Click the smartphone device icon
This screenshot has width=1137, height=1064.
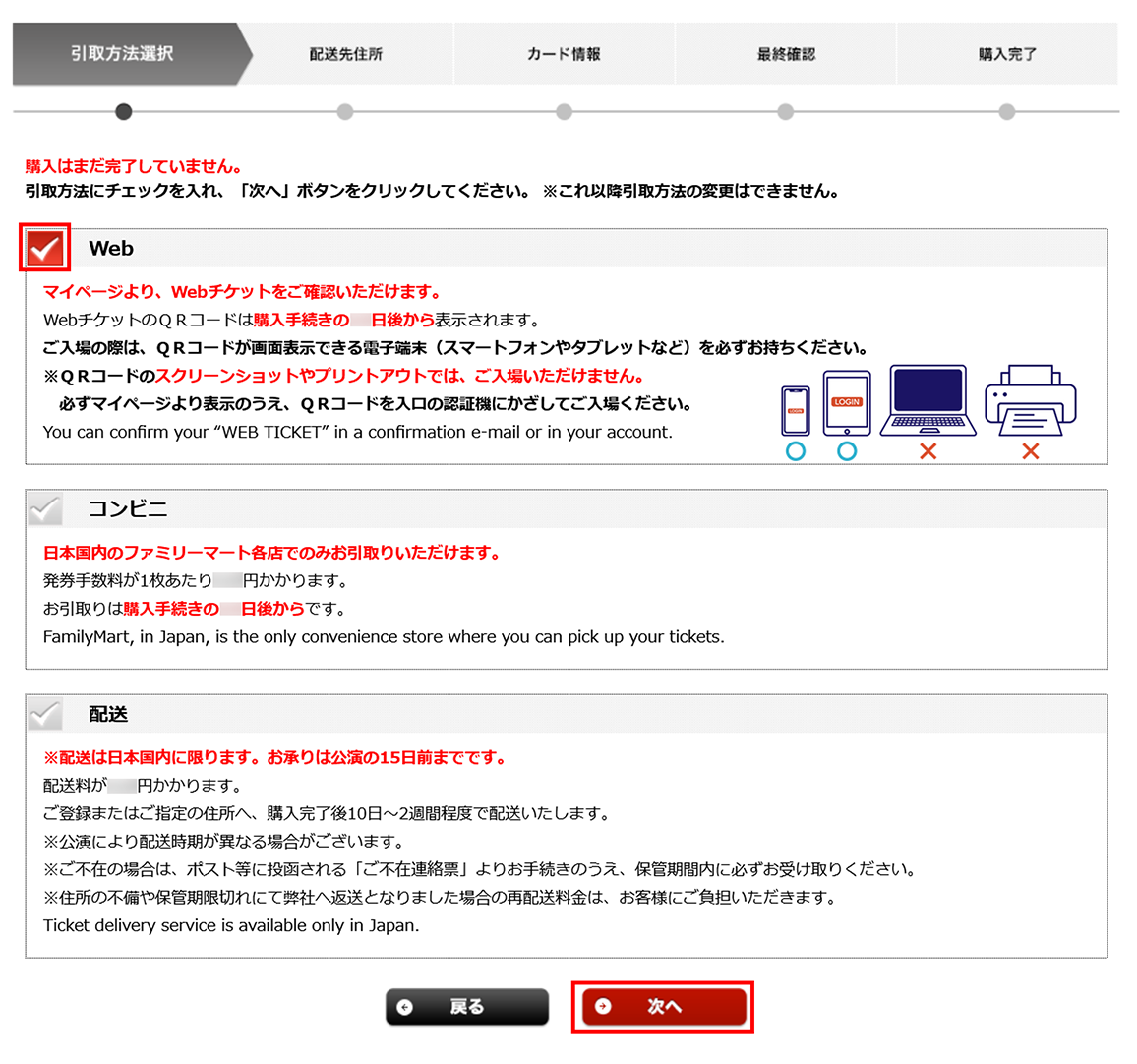coord(796,410)
